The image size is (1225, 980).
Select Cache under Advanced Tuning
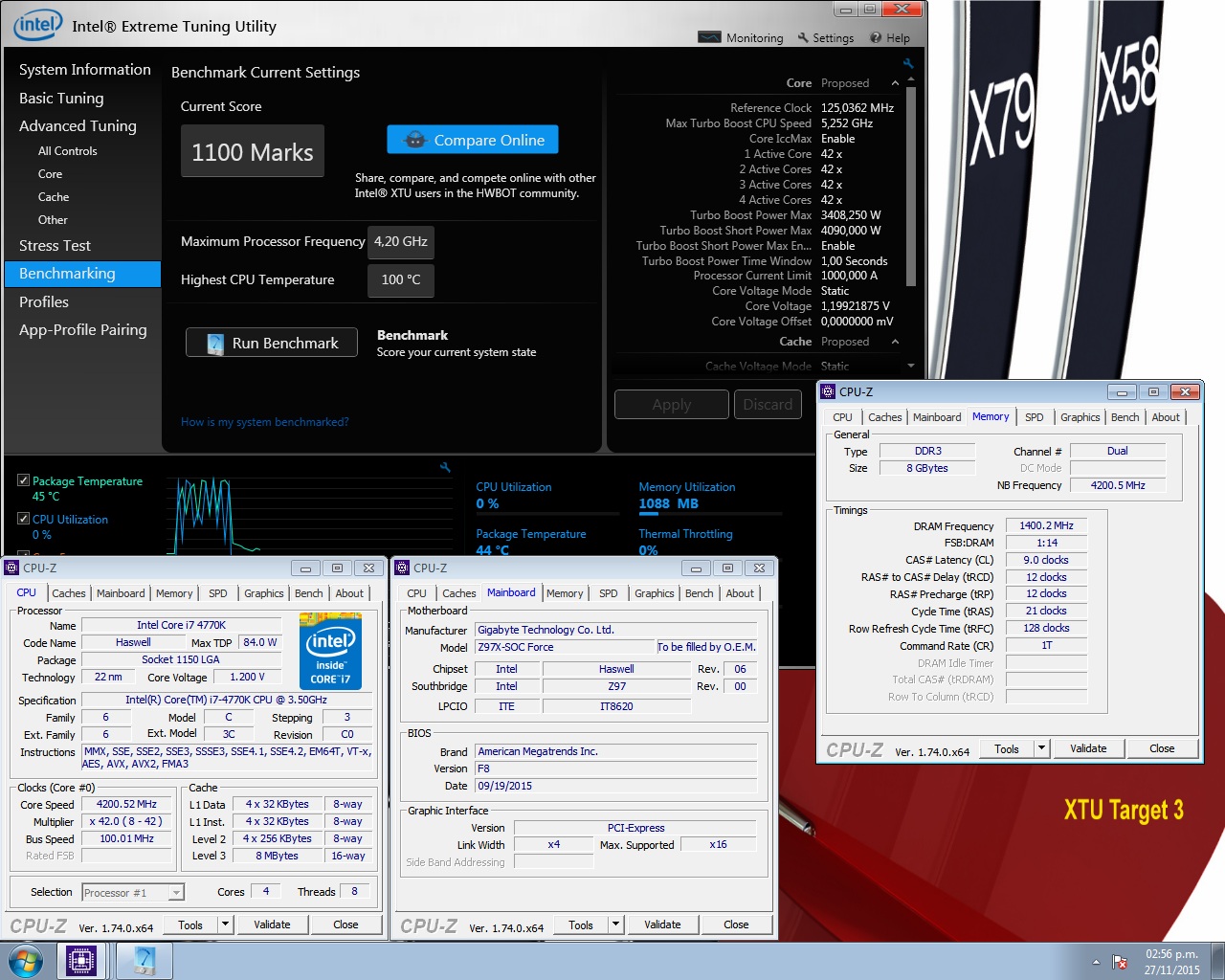54,197
